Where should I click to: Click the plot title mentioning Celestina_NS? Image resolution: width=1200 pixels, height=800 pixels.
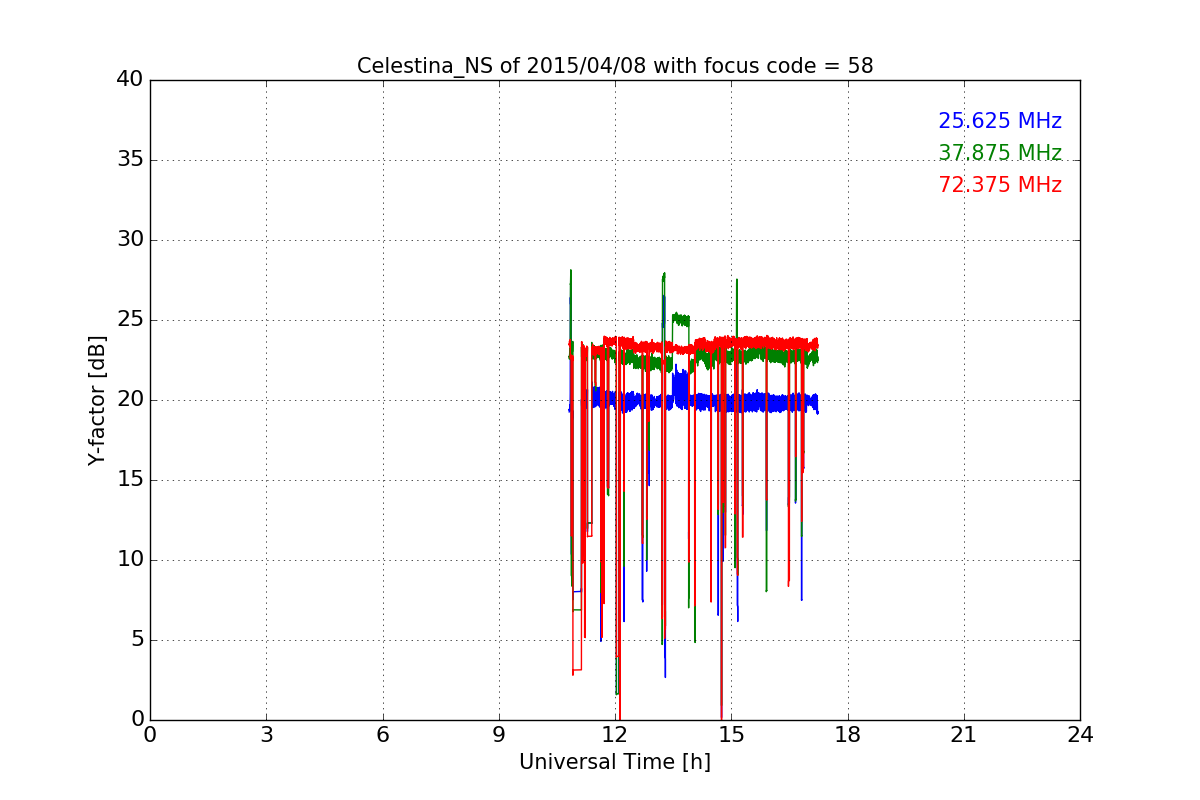pos(615,66)
